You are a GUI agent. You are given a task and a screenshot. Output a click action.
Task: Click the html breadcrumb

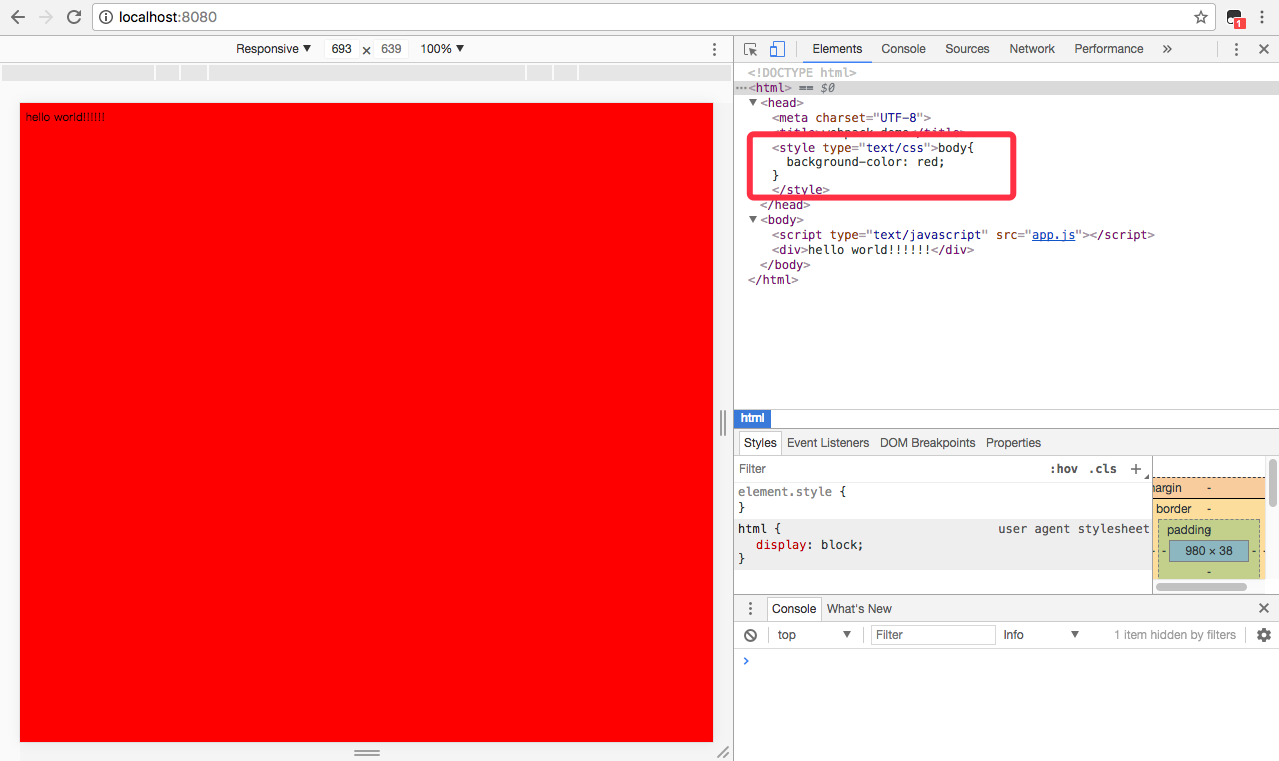coord(752,418)
